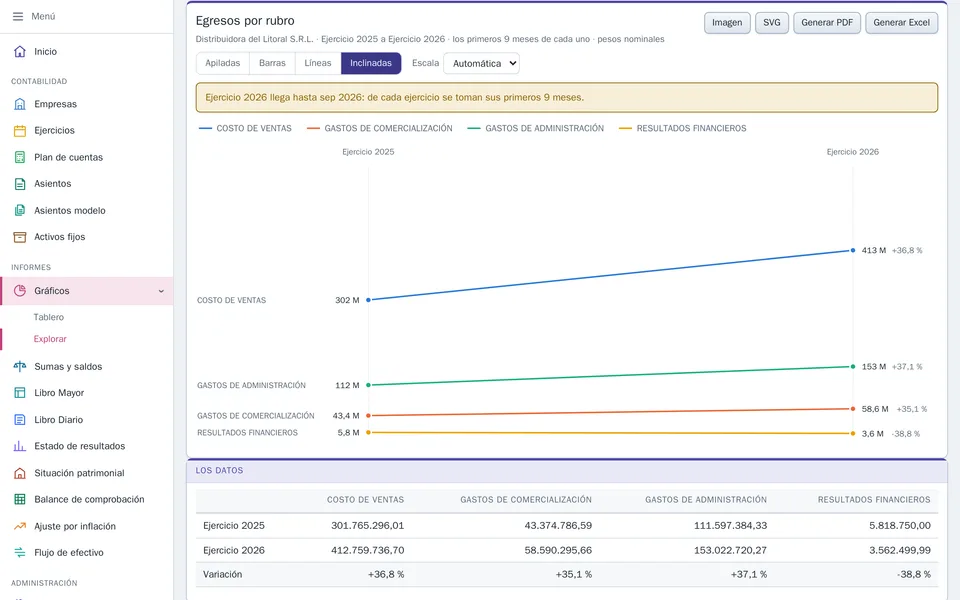960x600 pixels.
Task: Click the Generar PDF button
Action: point(827,23)
